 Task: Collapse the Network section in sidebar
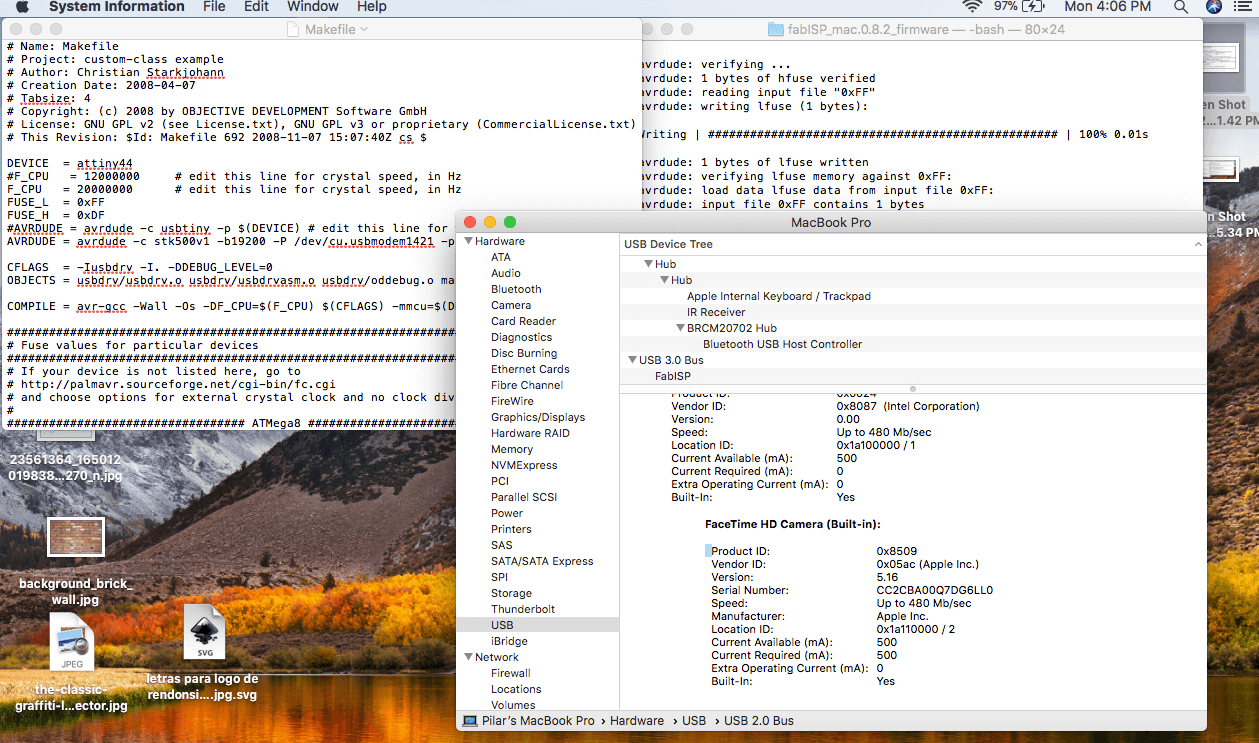(469, 657)
